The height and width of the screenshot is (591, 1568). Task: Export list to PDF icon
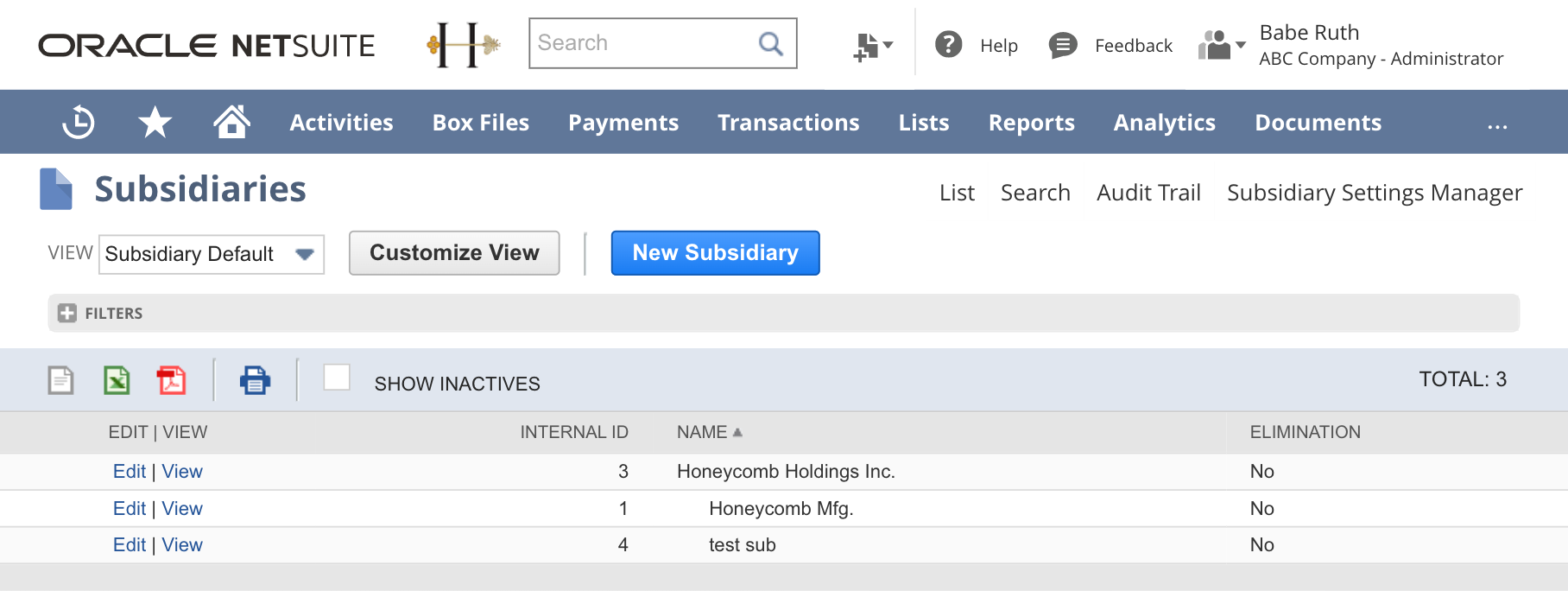click(171, 380)
